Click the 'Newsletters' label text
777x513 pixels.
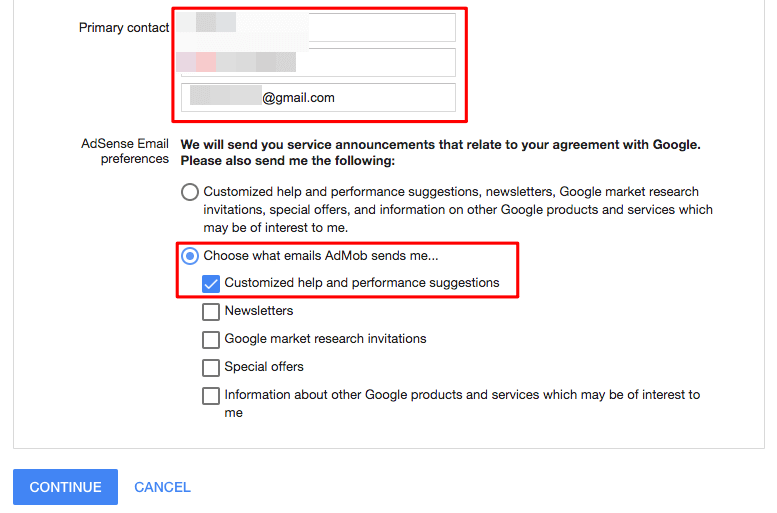(x=259, y=311)
